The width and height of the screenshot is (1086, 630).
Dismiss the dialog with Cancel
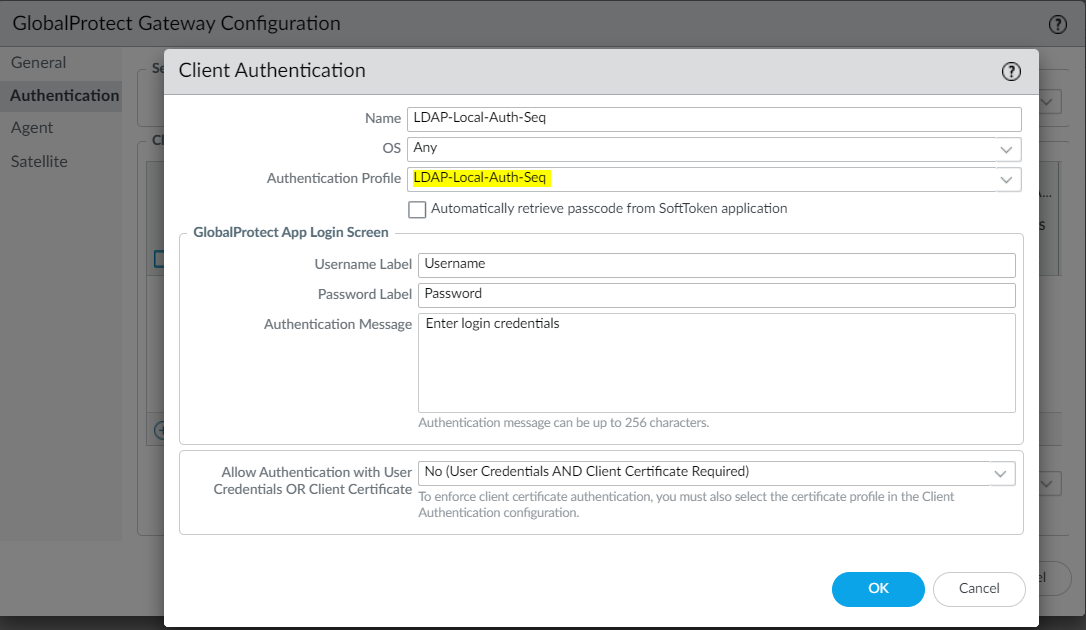pos(978,589)
